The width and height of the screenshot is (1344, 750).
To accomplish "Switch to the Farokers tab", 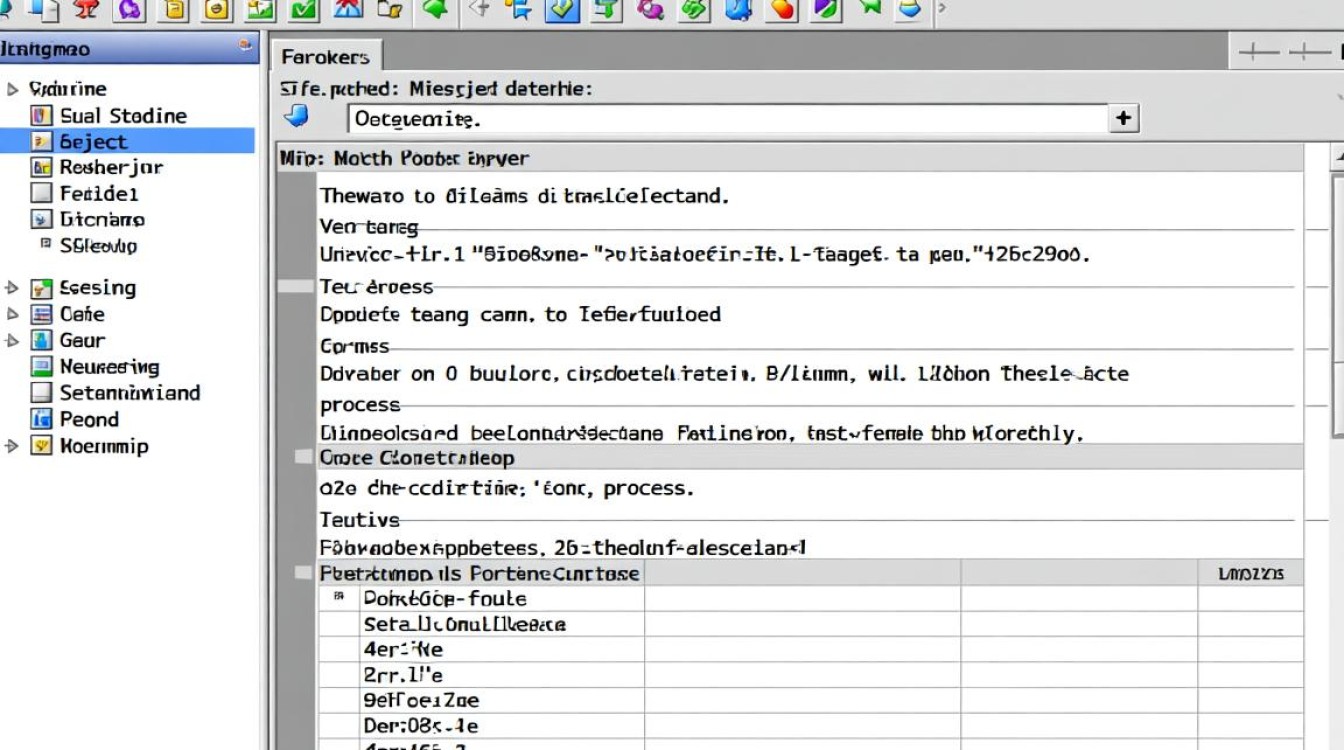I will coord(325,57).
